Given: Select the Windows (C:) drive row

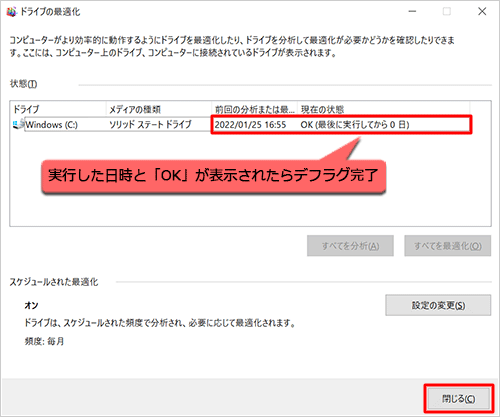Looking at the screenshot, I should pos(241,125).
